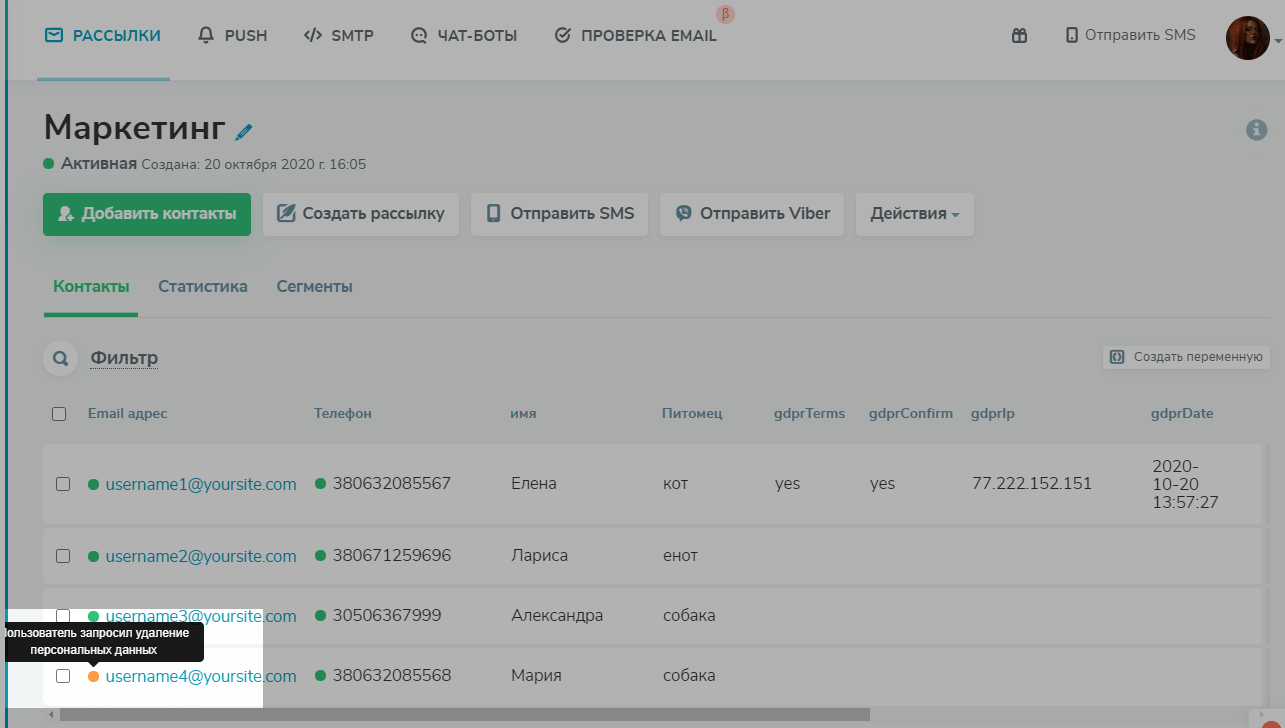Click the pencil icon next to Маркетинг title
The width and height of the screenshot is (1285, 728).
(244, 131)
